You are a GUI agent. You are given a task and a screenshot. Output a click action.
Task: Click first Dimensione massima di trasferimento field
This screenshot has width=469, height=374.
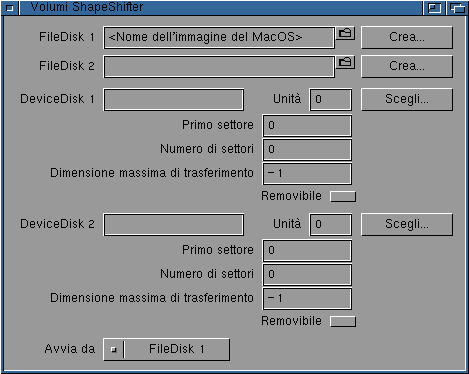(x=307, y=173)
